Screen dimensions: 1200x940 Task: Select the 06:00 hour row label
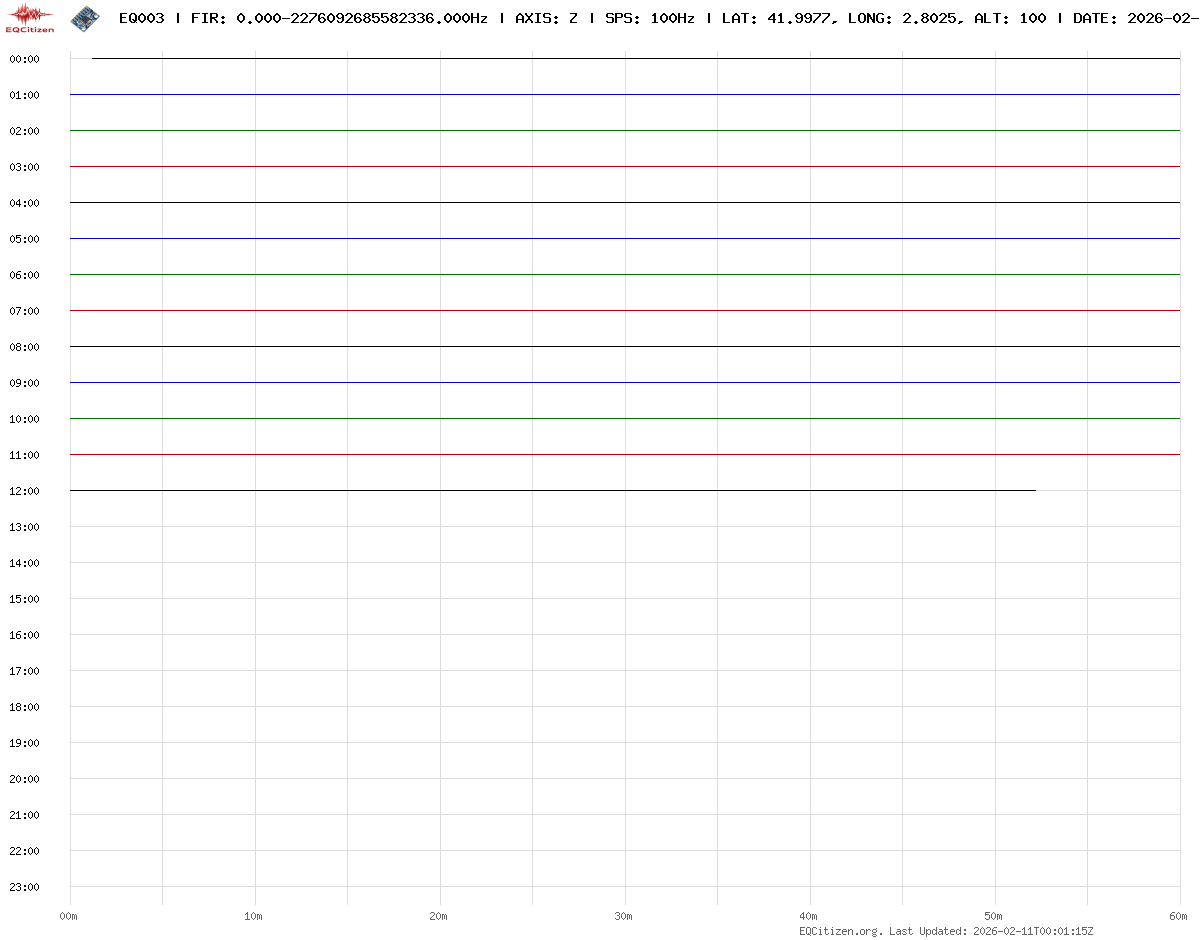(x=24, y=275)
